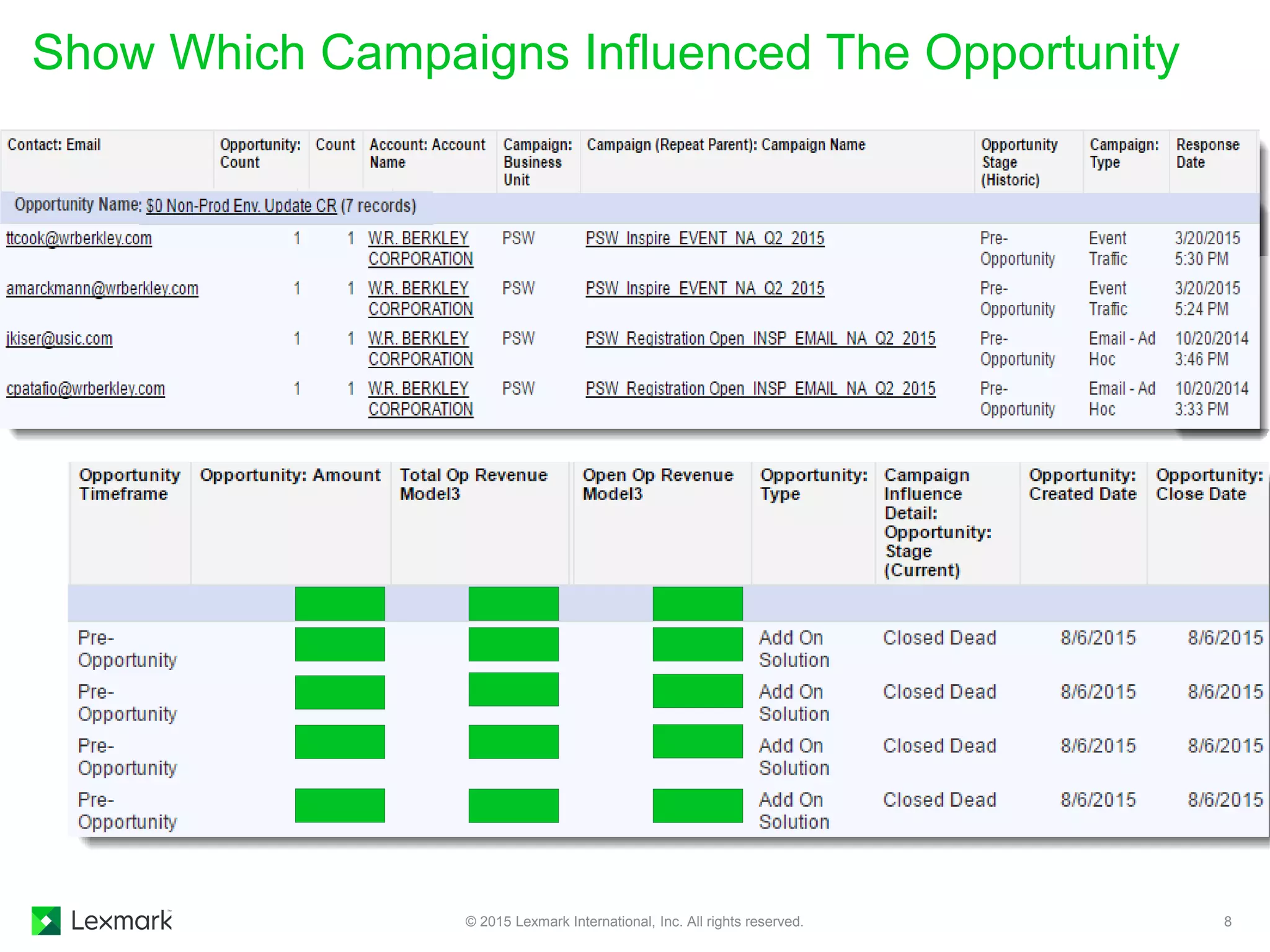Open the cpatafio@wrberkley.com contact link

(86, 389)
